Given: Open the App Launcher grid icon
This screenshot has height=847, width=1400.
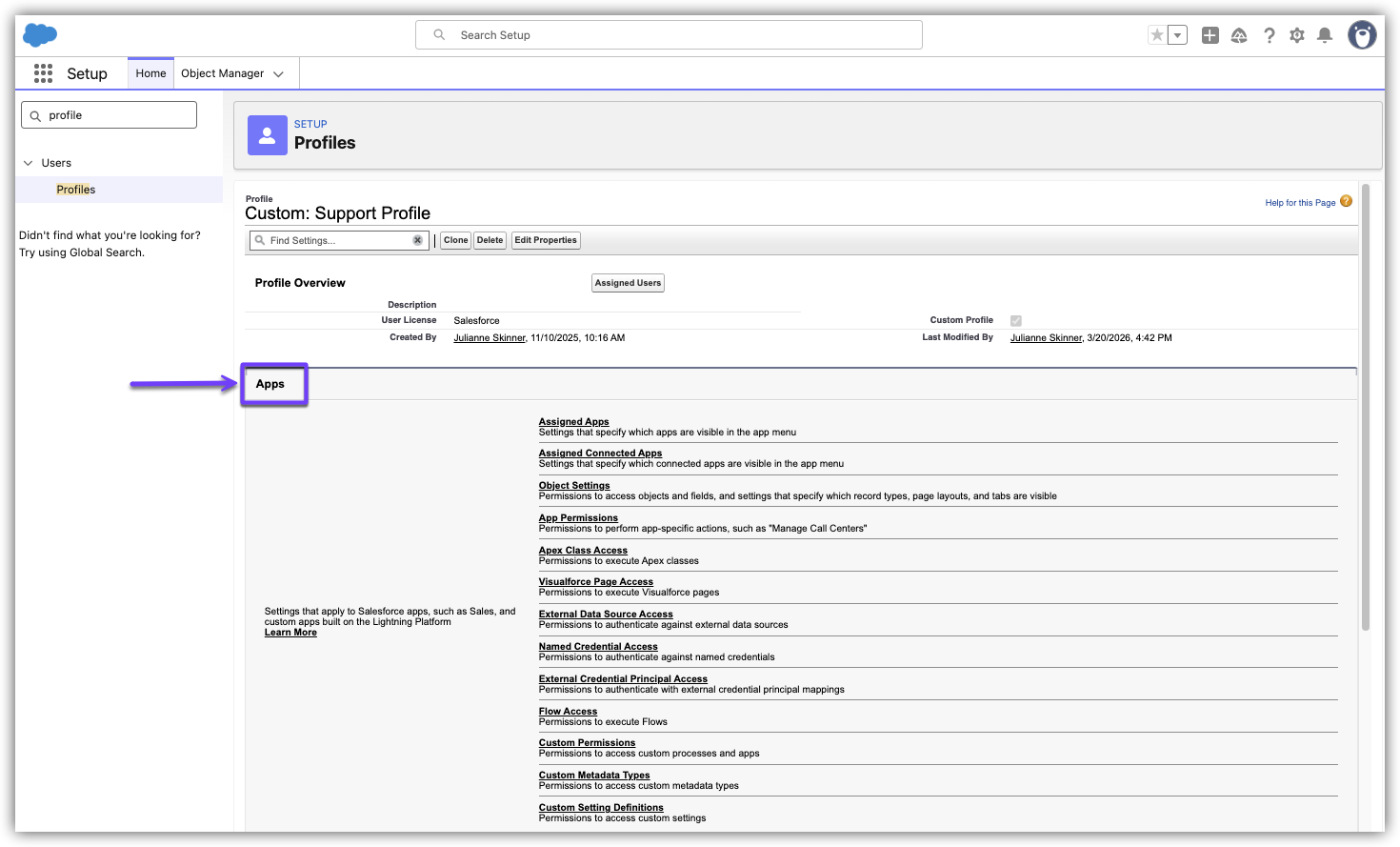Looking at the screenshot, I should [43, 73].
